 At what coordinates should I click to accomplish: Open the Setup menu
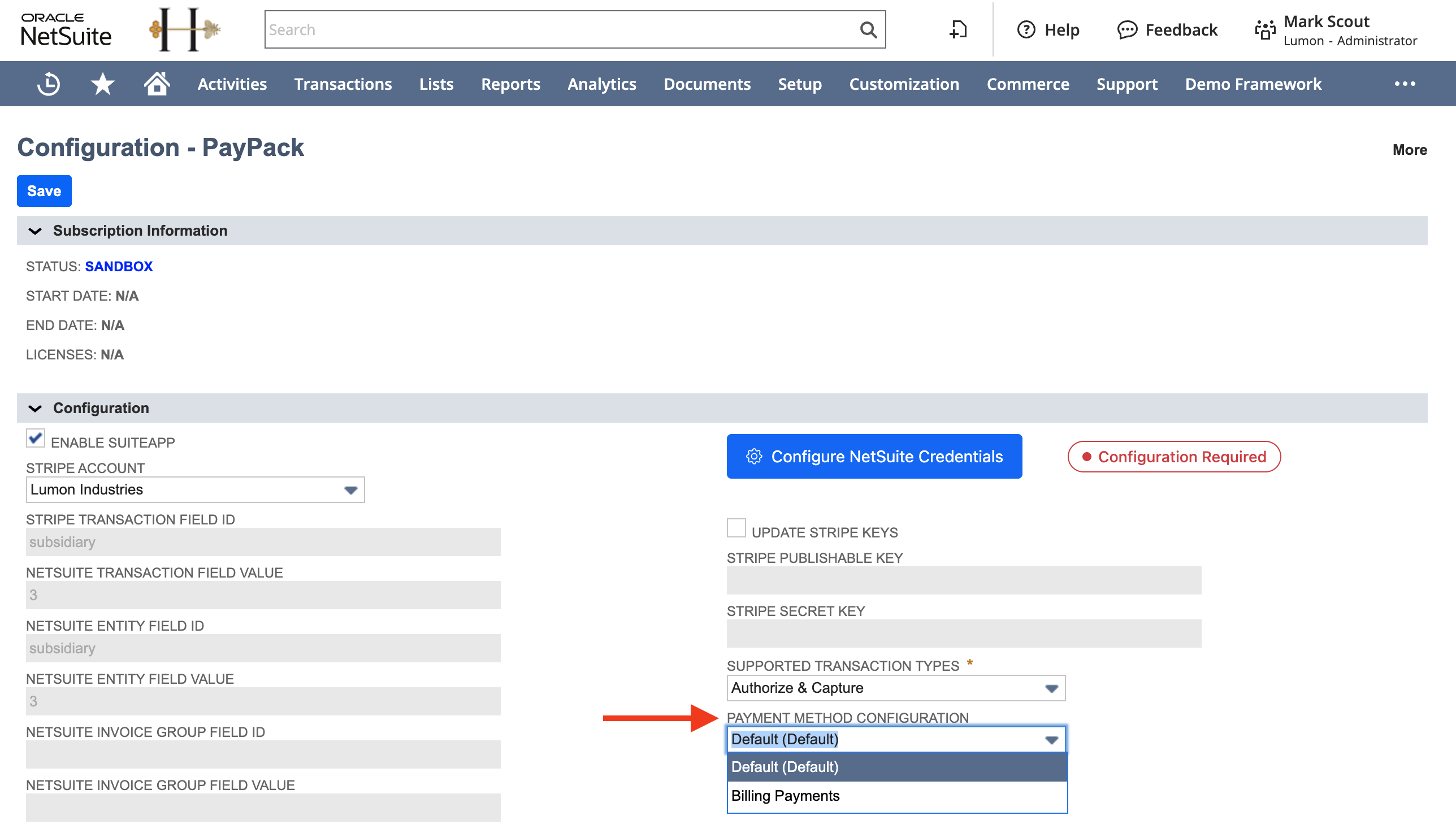click(x=800, y=84)
